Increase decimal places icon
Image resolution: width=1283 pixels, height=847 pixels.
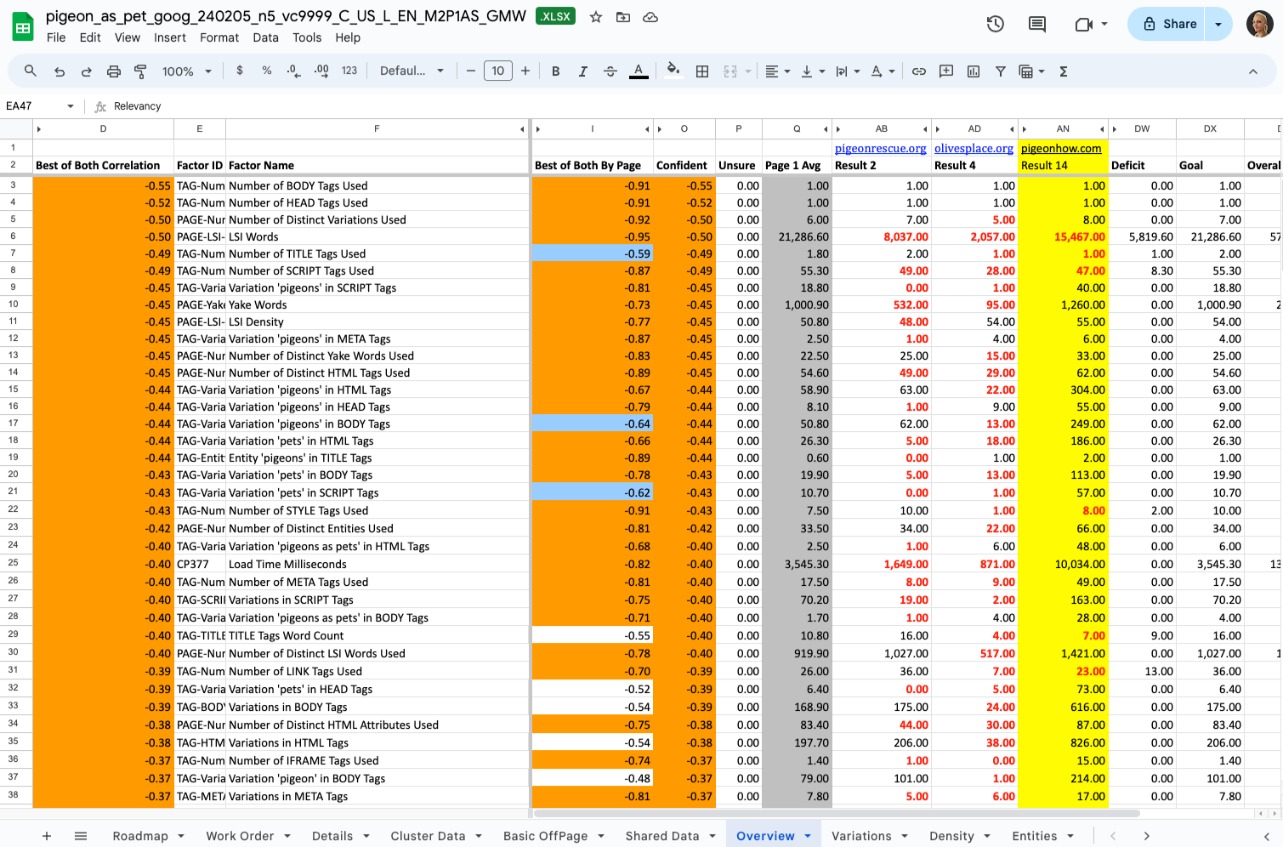point(321,71)
